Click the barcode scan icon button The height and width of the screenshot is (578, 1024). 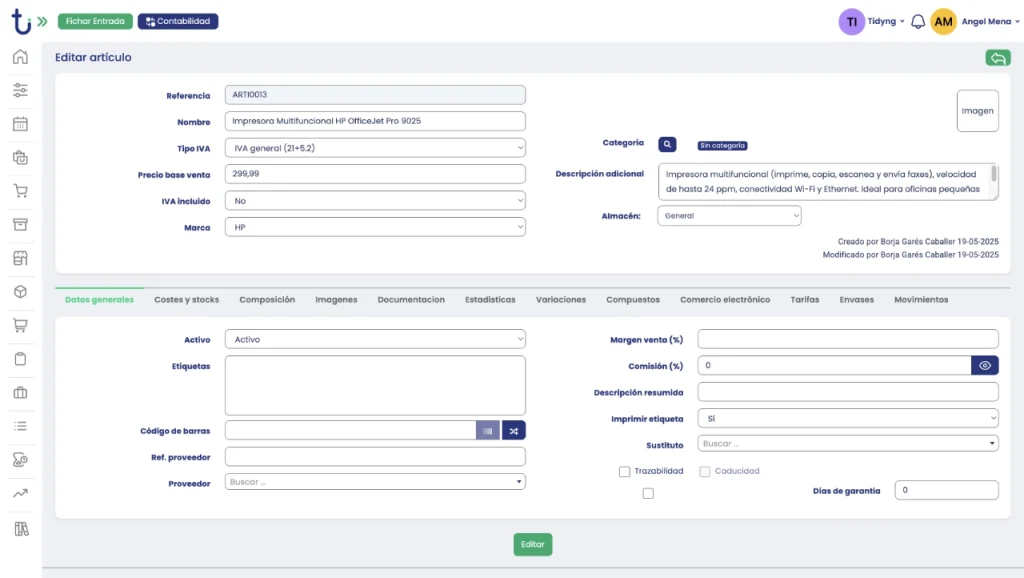point(488,430)
